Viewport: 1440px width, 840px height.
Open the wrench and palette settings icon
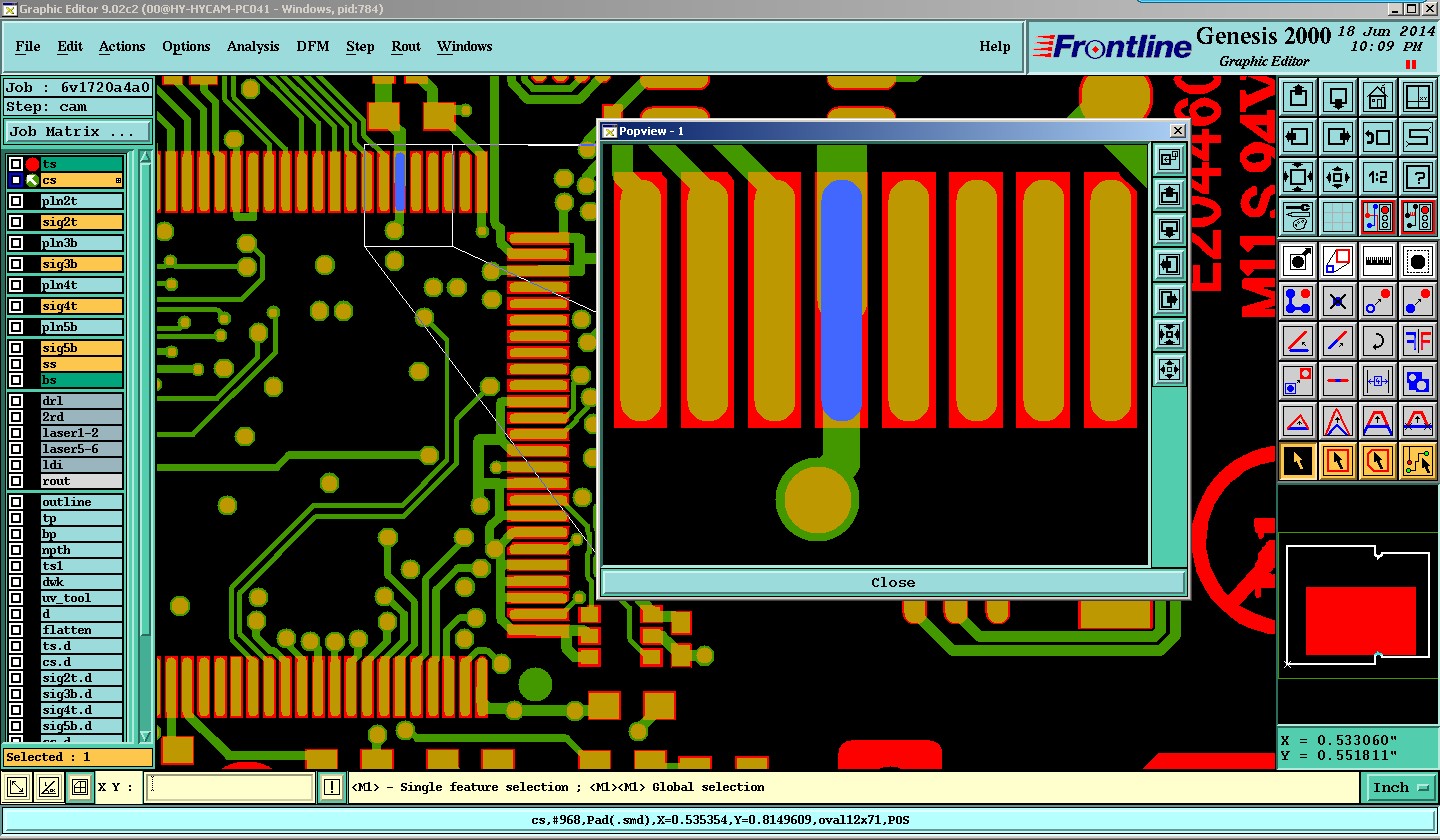click(x=1298, y=216)
